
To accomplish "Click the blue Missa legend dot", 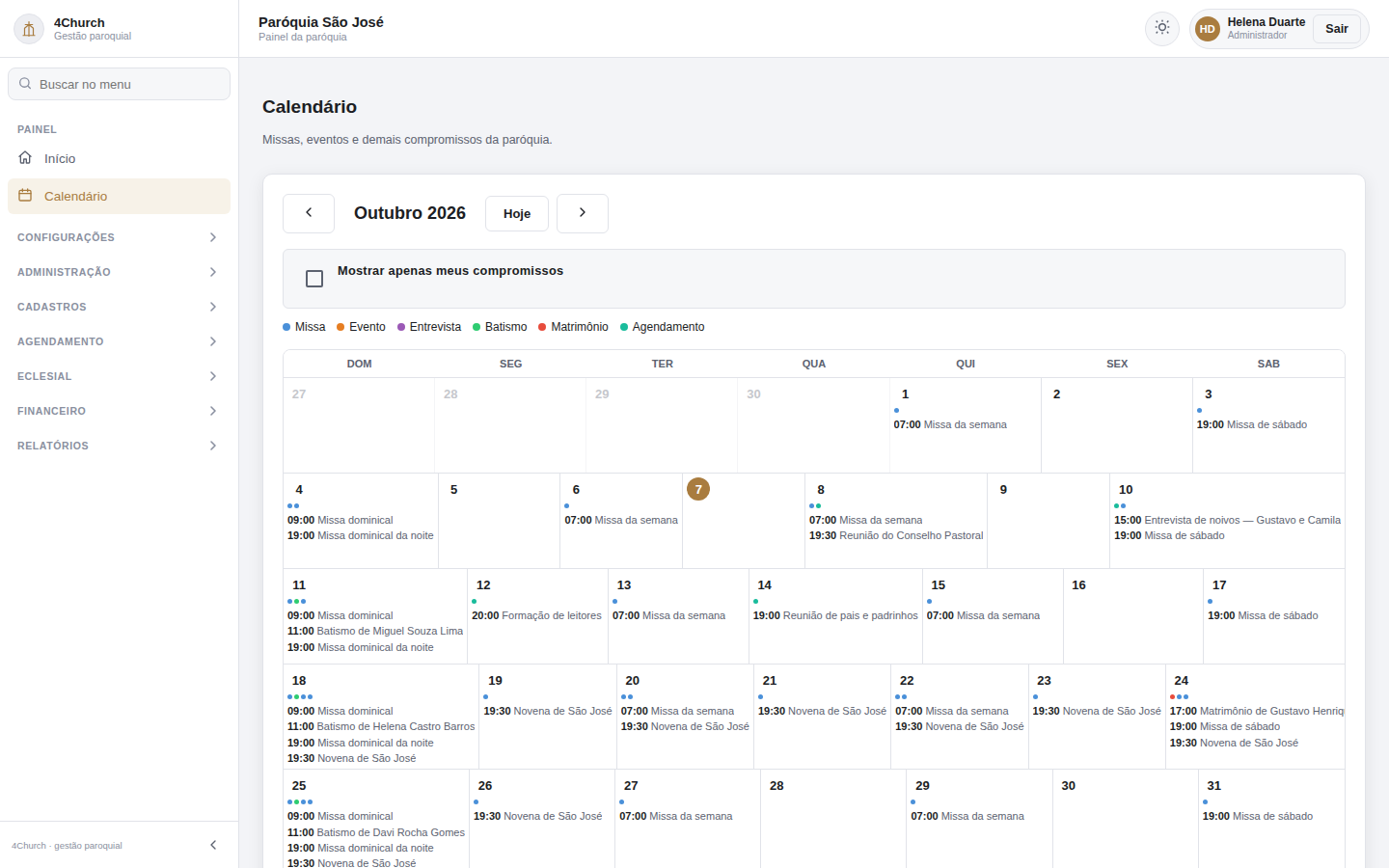I will (x=286, y=327).
